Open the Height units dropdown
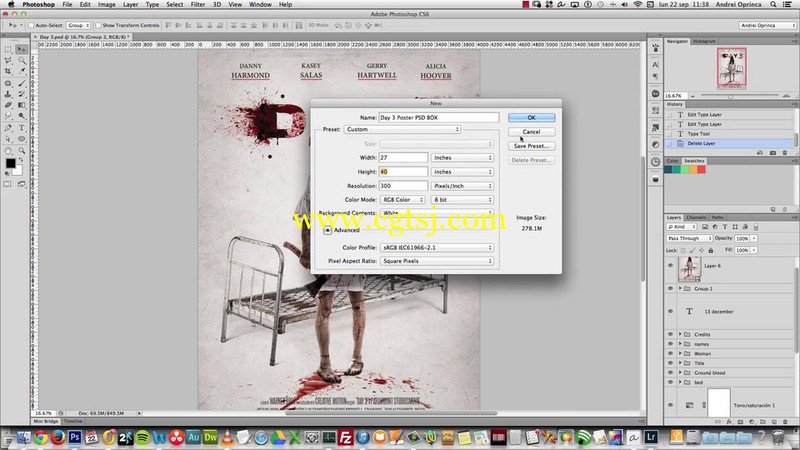The height and width of the screenshot is (450, 800). (x=462, y=172)
